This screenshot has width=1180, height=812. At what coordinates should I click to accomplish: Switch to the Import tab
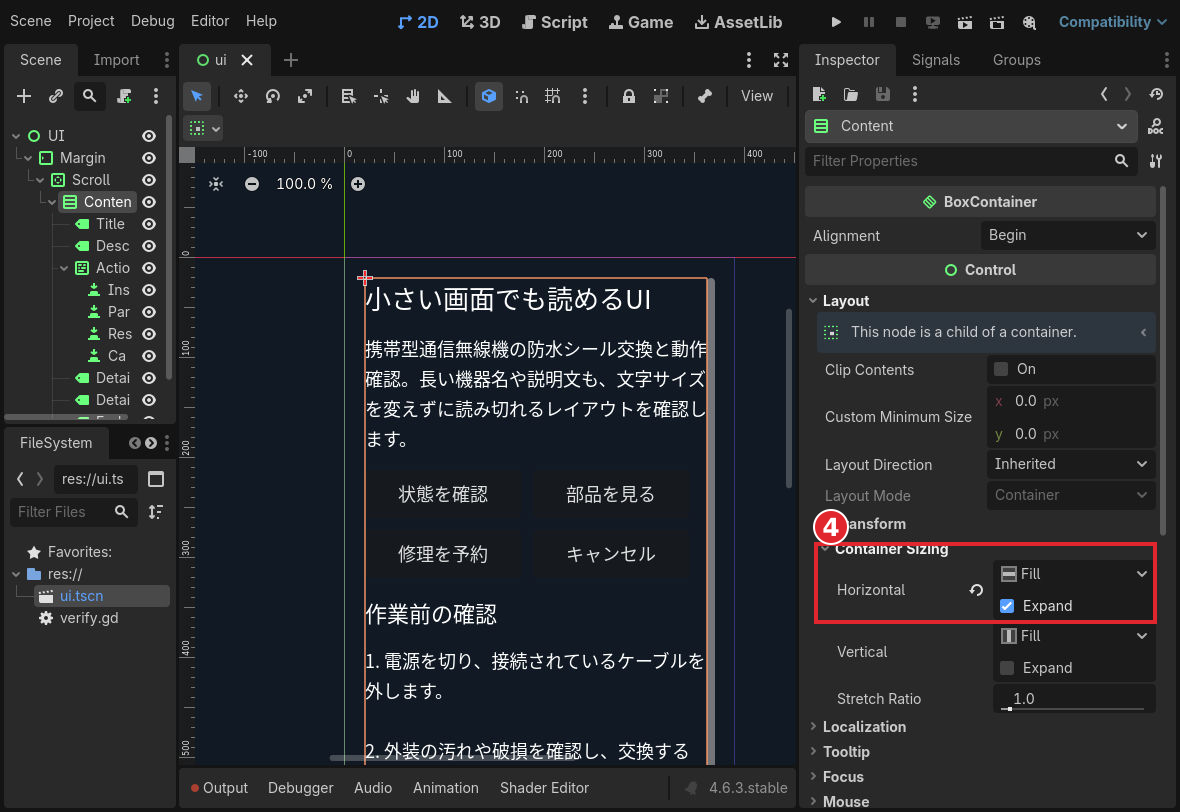tap(117, 60)
